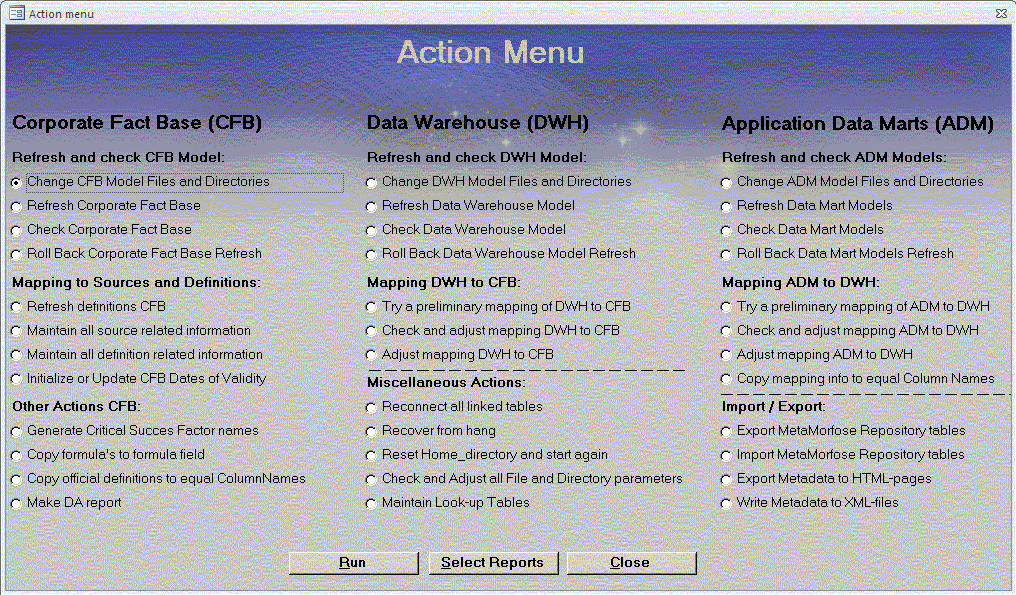Image resolution: width=1016 pixels, height=595 pixels.
Task: Select Copy official definitions to equal ColumnNames
Action: pos(16,480)
